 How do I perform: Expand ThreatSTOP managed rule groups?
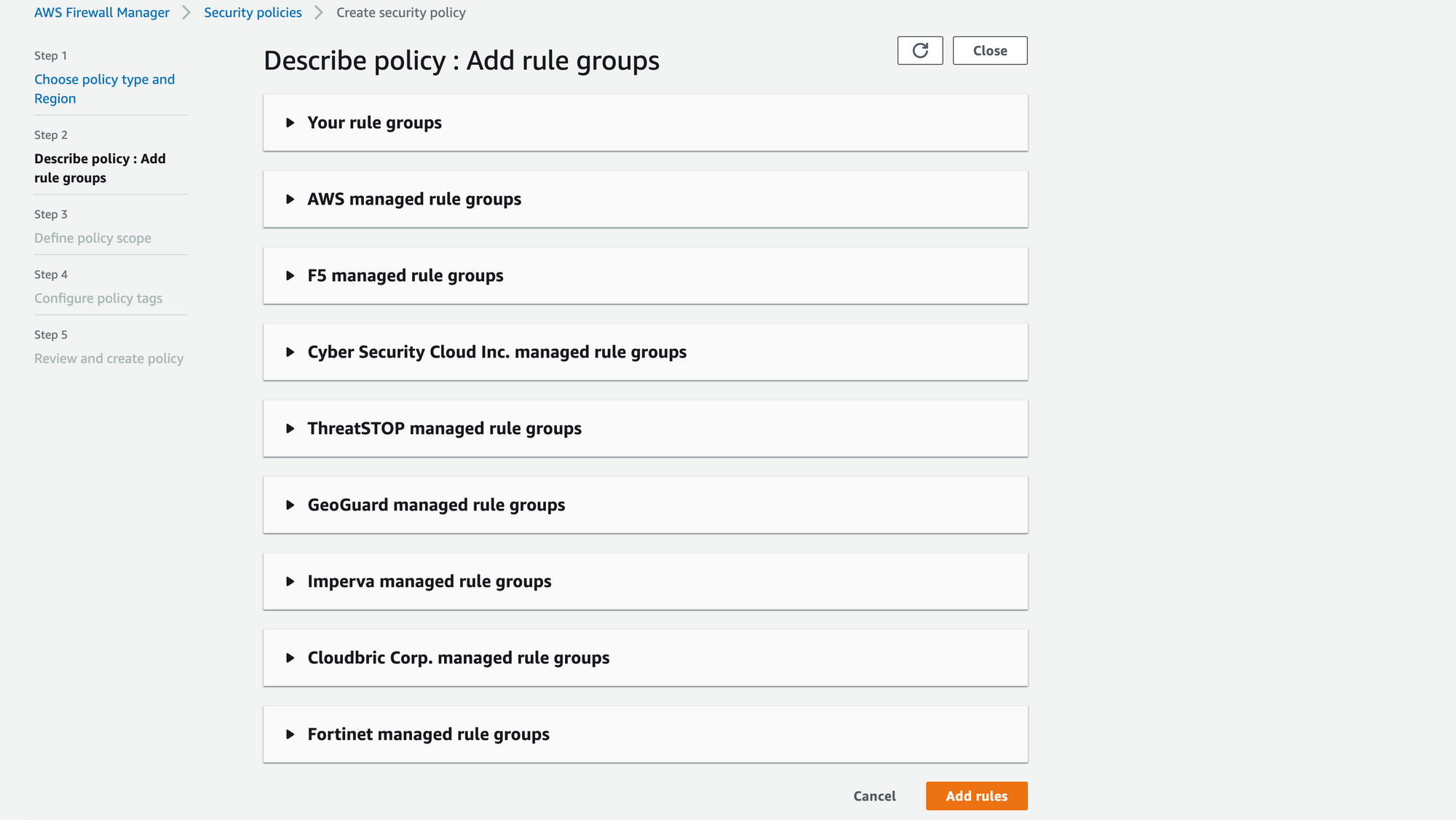pos(645,428)
